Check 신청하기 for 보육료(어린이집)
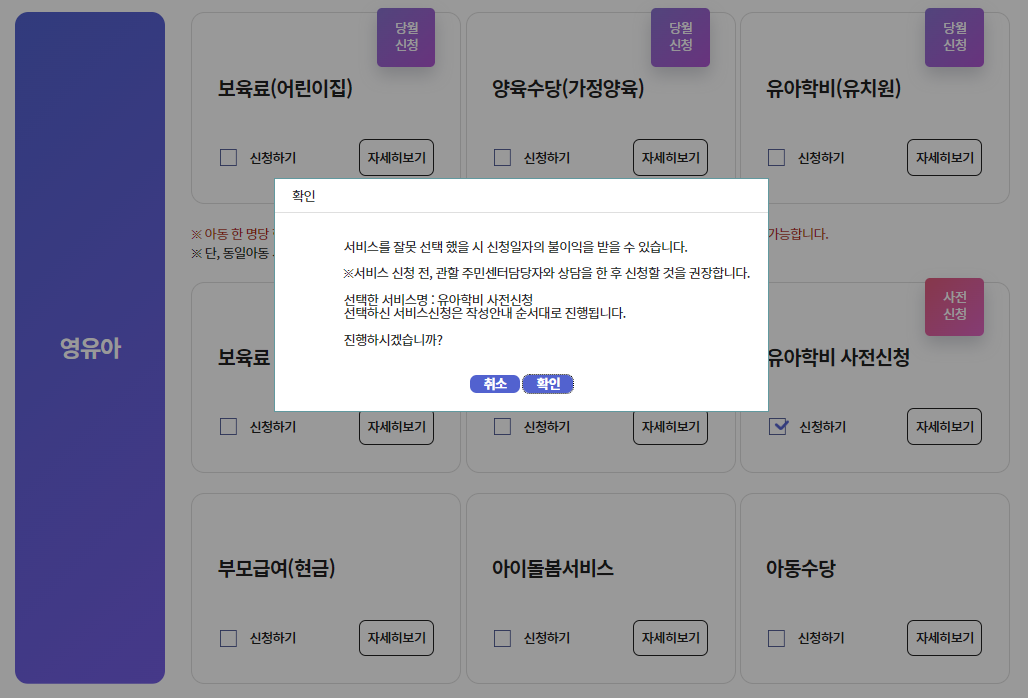The image size is (1028, 698). pyautogui.click(x=227, y=157)
